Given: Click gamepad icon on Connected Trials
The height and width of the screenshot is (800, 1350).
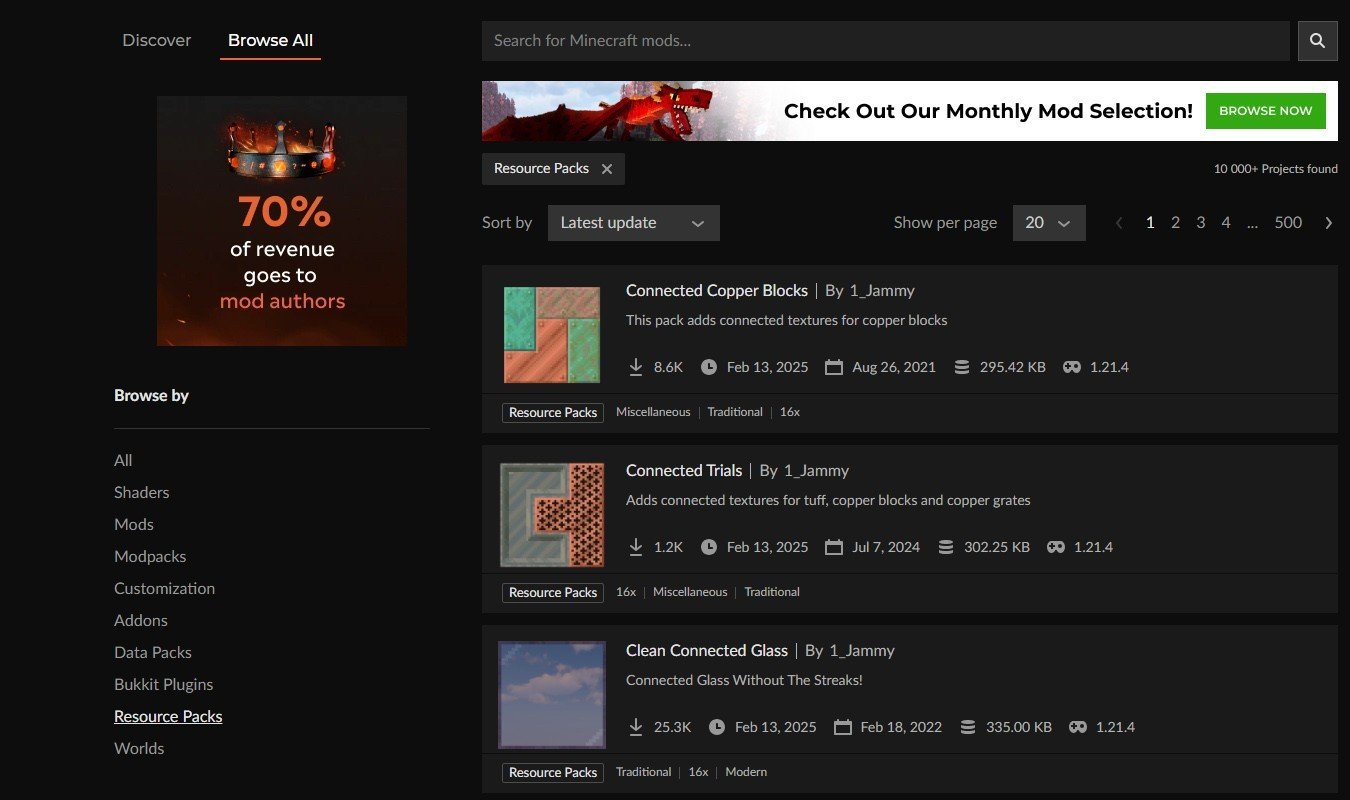Looking at the screenshot, I should pyautogui.click(x=1055, y=547).
